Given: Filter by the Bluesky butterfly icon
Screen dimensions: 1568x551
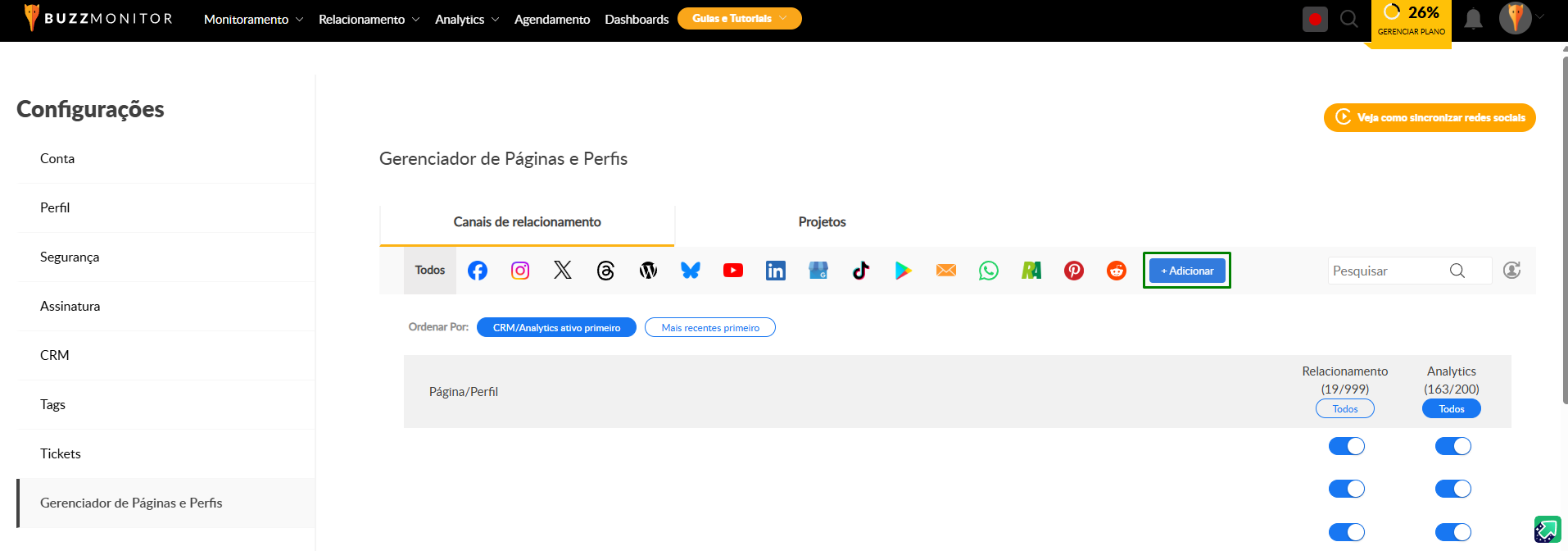Looking at the screenshot, I should [x=691, y=271].
